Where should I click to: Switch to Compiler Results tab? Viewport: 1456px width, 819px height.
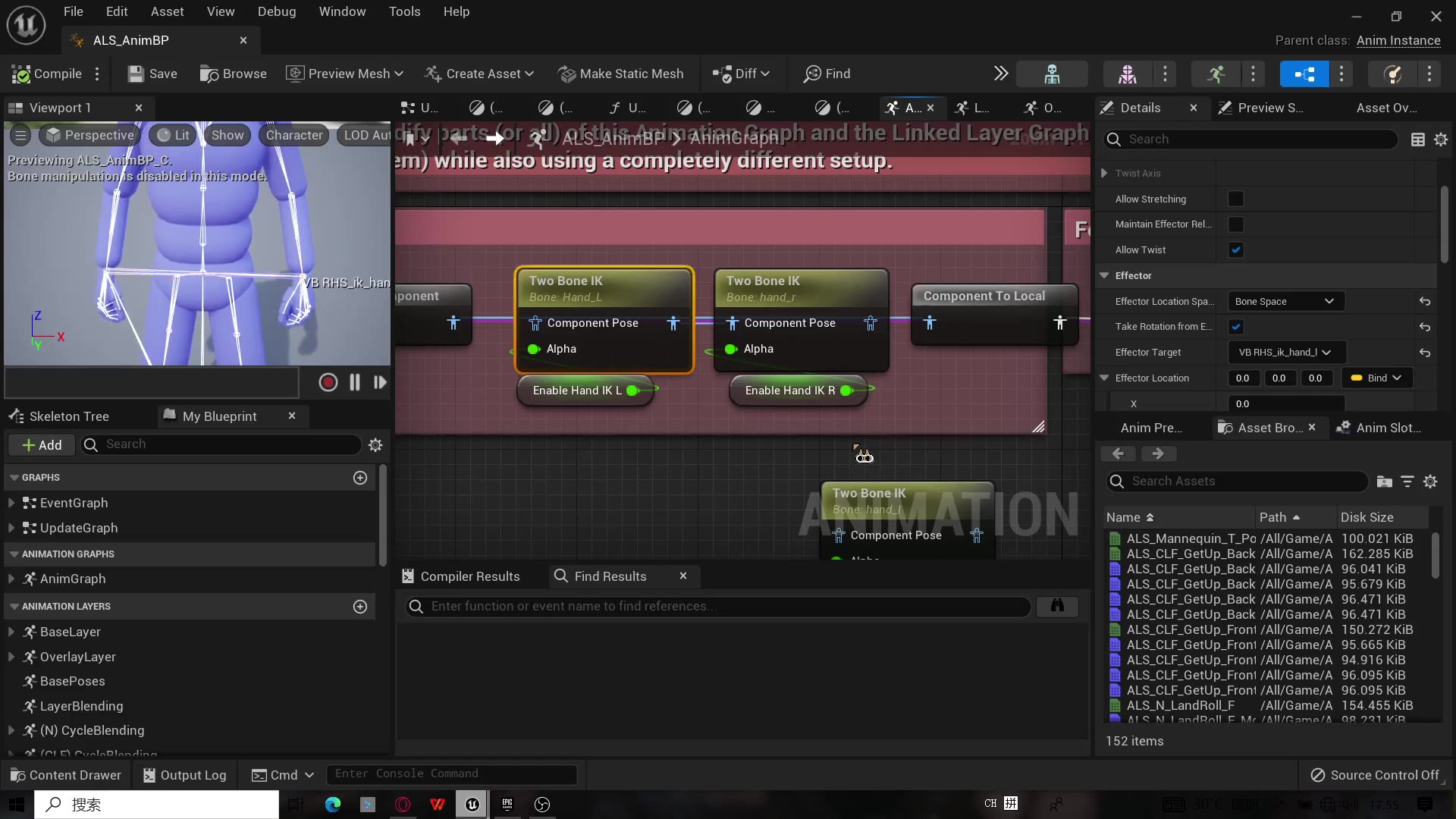point(461,576)
